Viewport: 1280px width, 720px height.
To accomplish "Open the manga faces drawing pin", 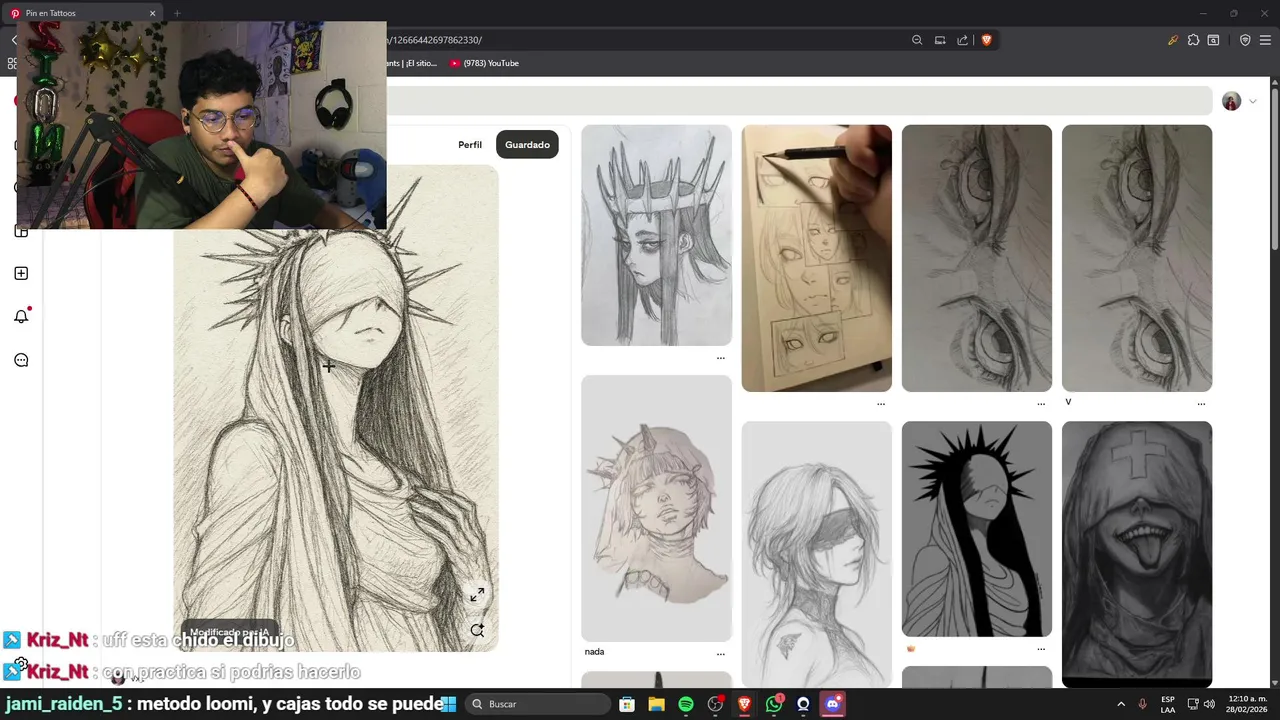I will pos(816,258).
